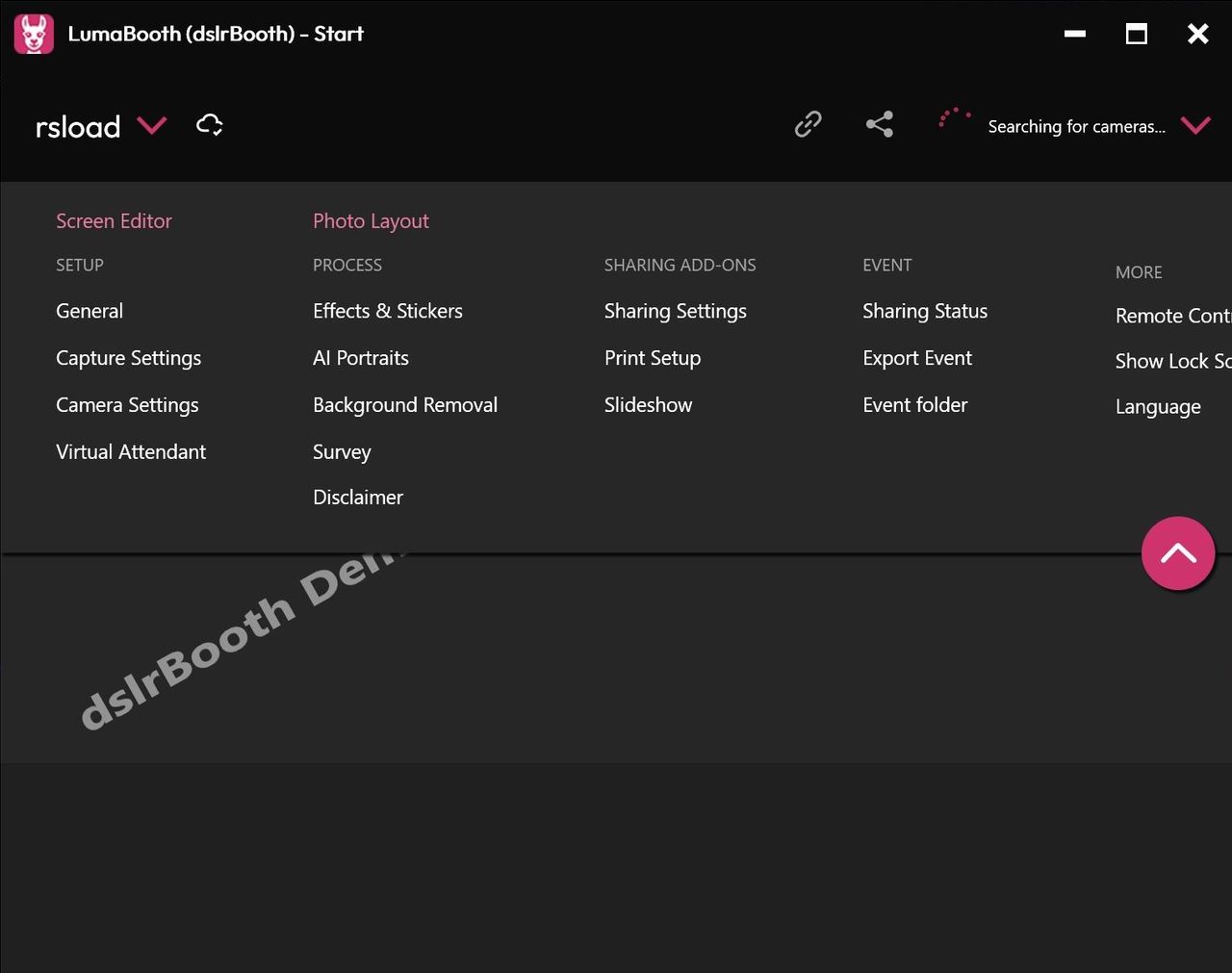Viewport: 1232px width, 973px height.
Task: Click the share icon in header
Action: click(880, 124)
